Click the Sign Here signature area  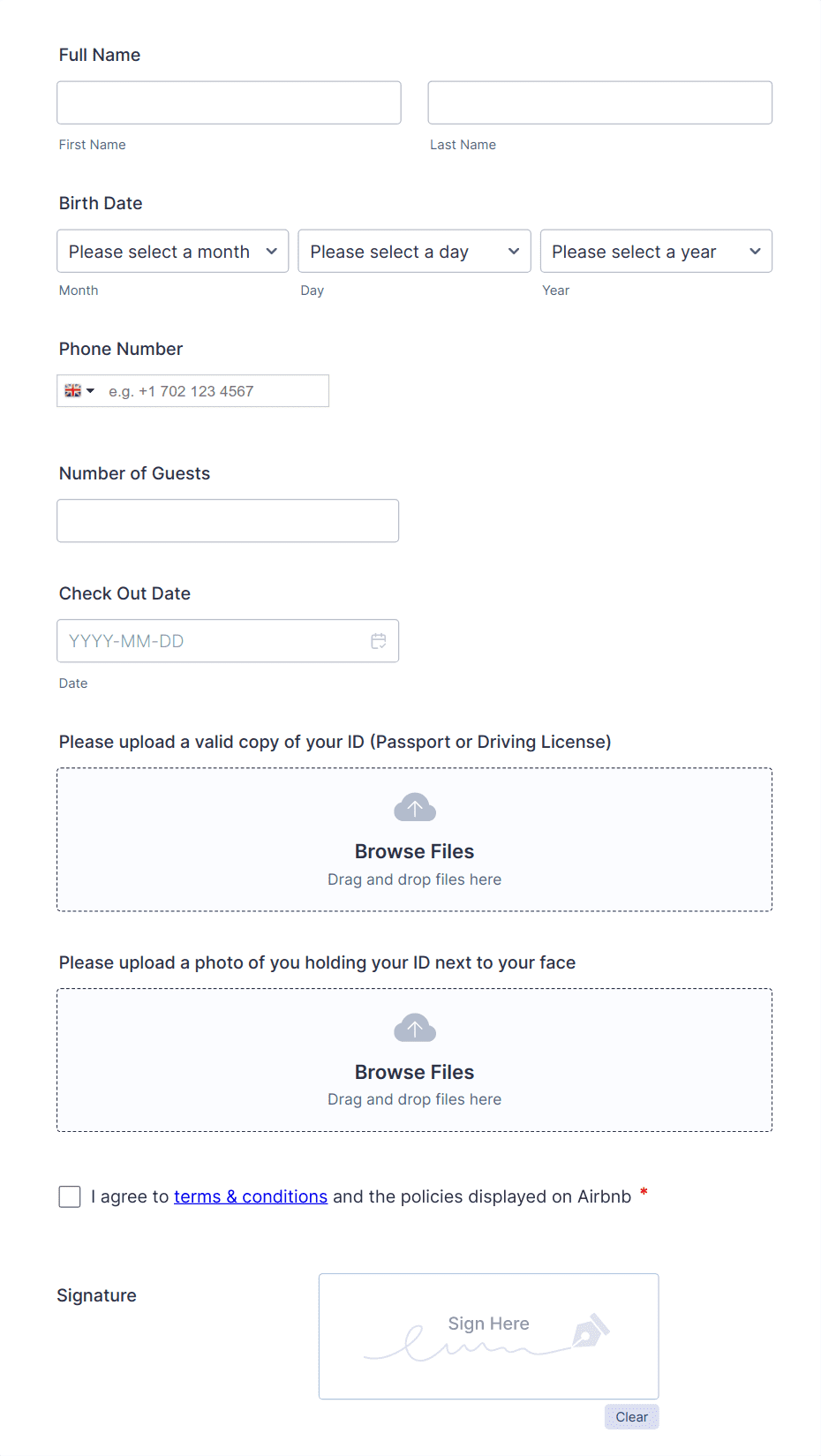pos(487,1336)
